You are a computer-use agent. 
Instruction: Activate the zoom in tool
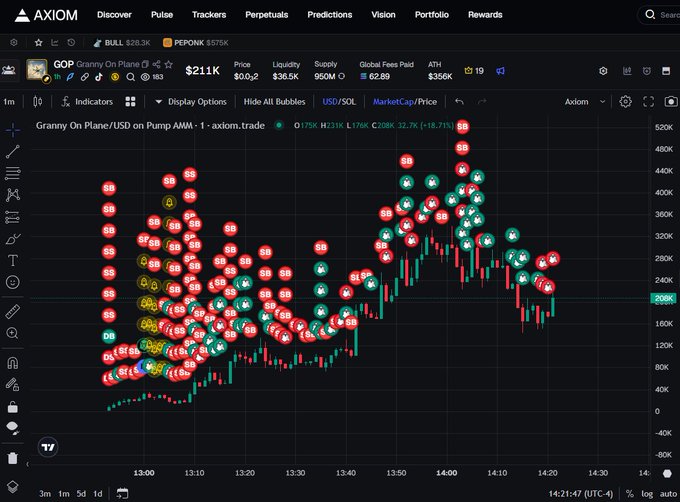pos(13,333)
